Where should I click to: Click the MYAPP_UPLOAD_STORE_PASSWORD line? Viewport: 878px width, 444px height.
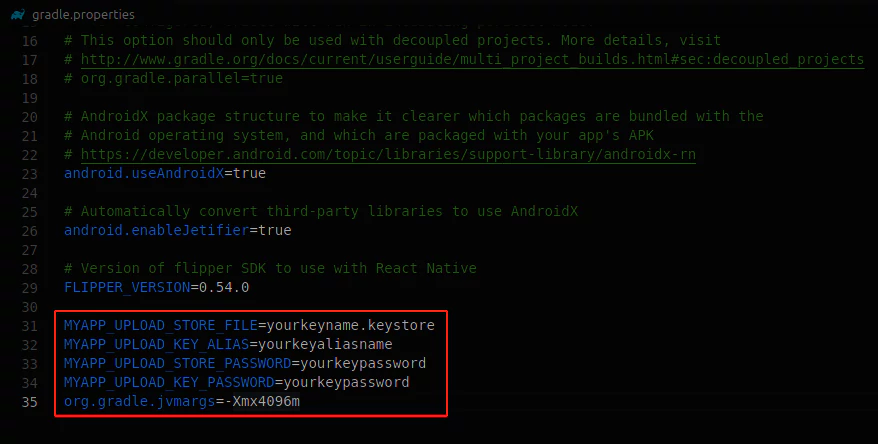[x=245, y=363]
